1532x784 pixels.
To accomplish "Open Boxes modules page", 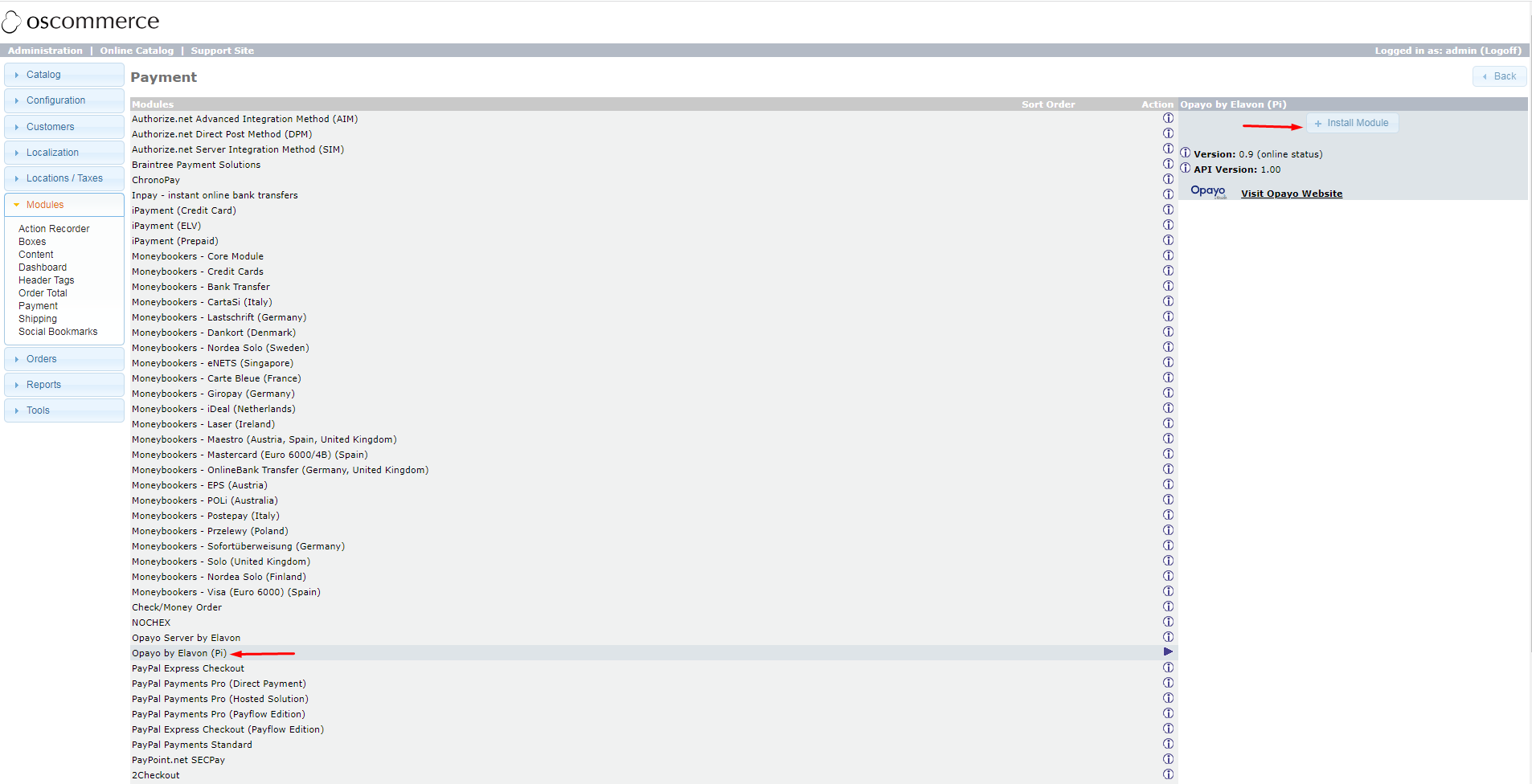I will click(x=32, y=242).
